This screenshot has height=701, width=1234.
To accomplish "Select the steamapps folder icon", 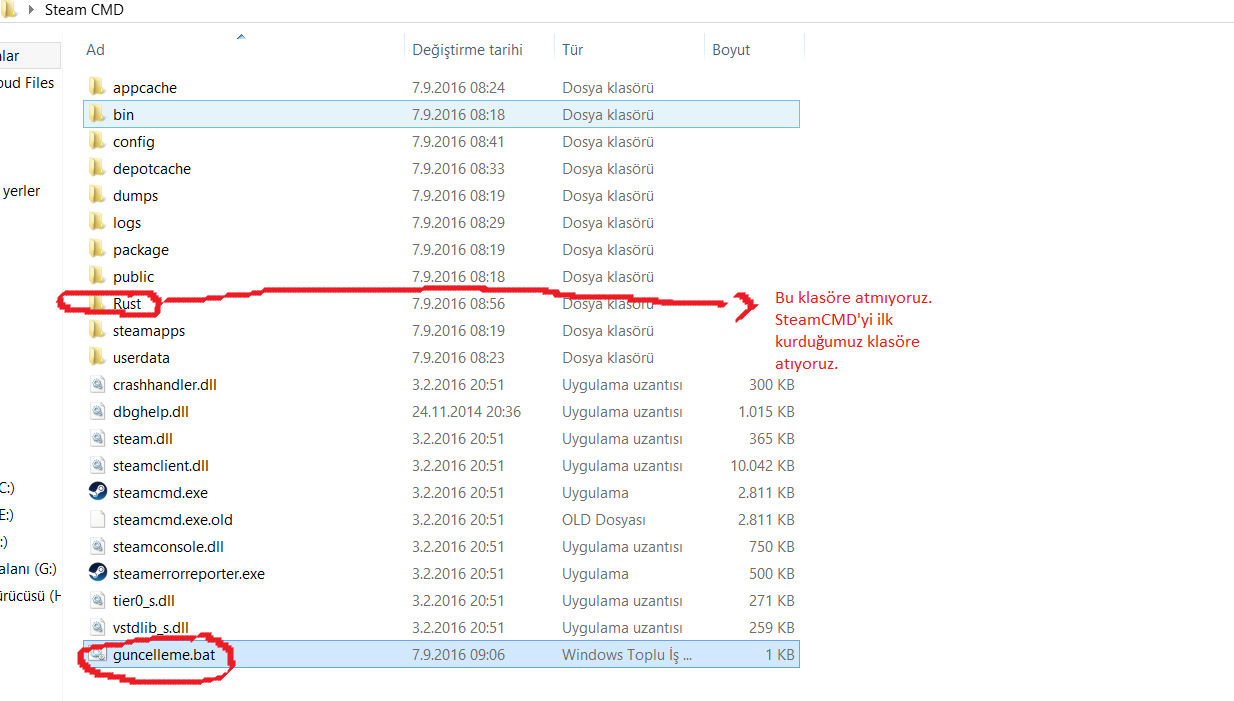I will 97,330.
